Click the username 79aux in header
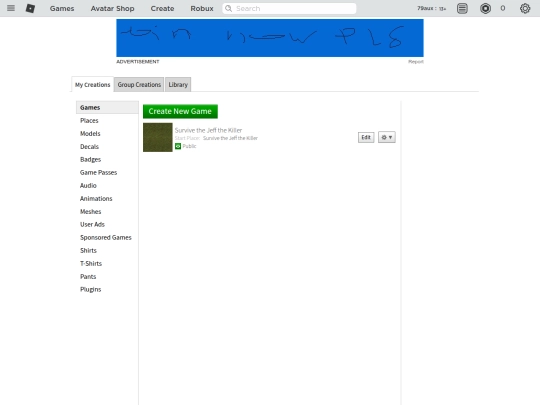This screenshot has width=540, height=405. 425,8
